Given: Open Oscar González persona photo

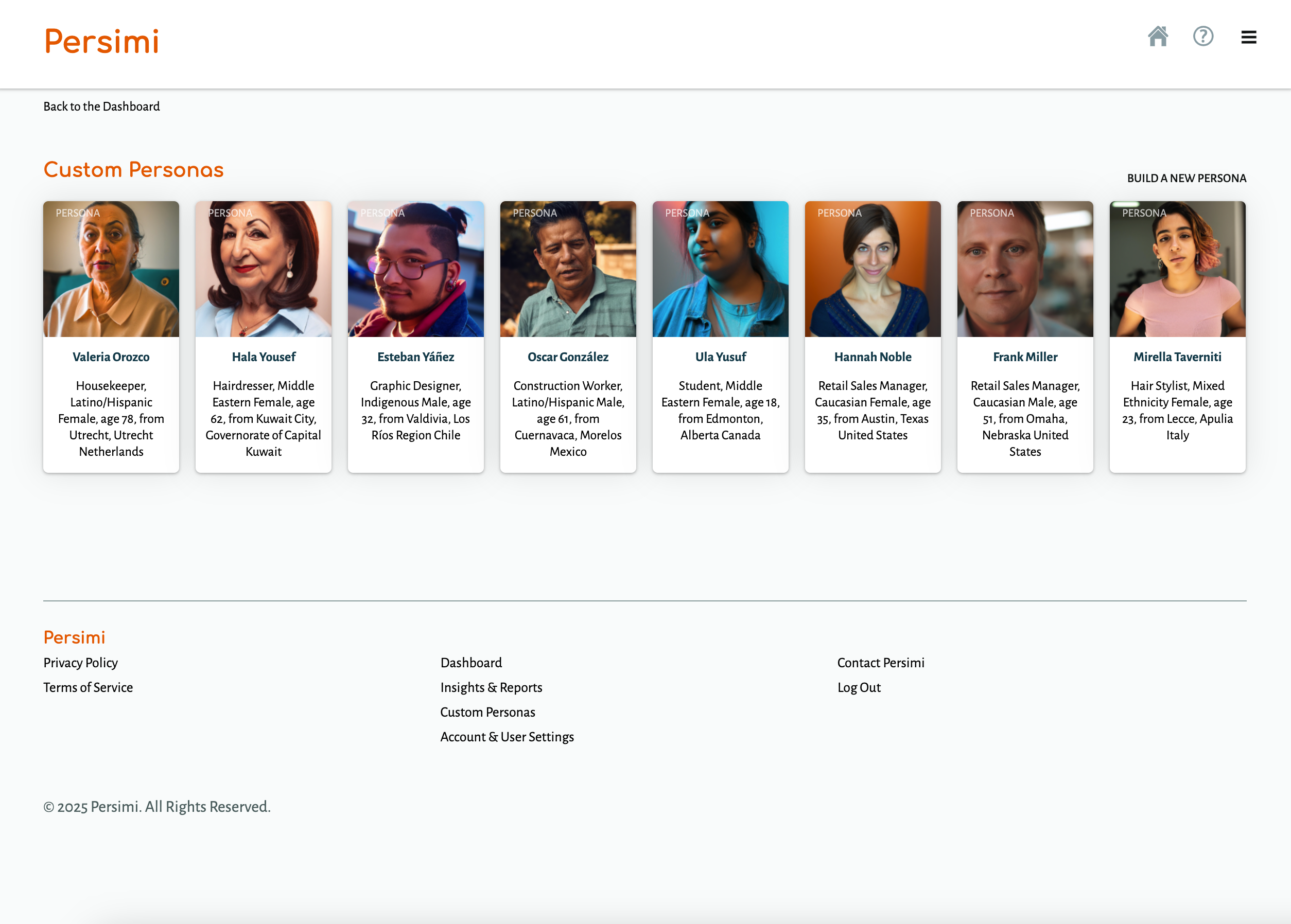Looking at the screenshot, I should click(568, 269).
